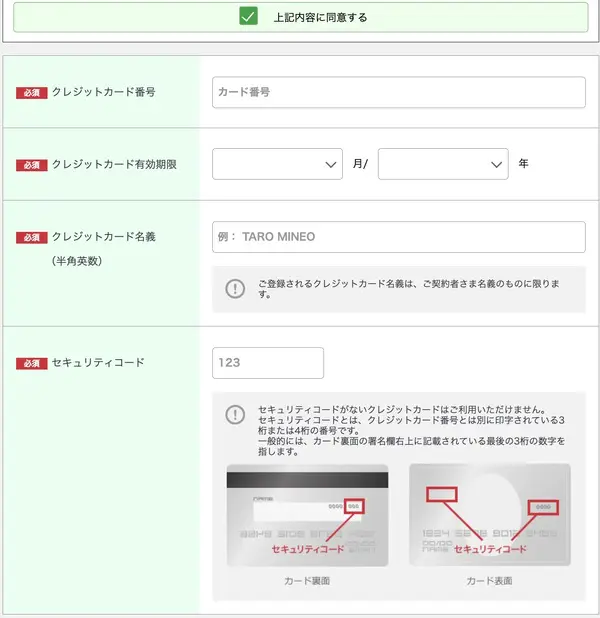Click the info icon in the security code explanation
Screen dimensions: 600x618
pyautogui.click(x=235, y=414)
